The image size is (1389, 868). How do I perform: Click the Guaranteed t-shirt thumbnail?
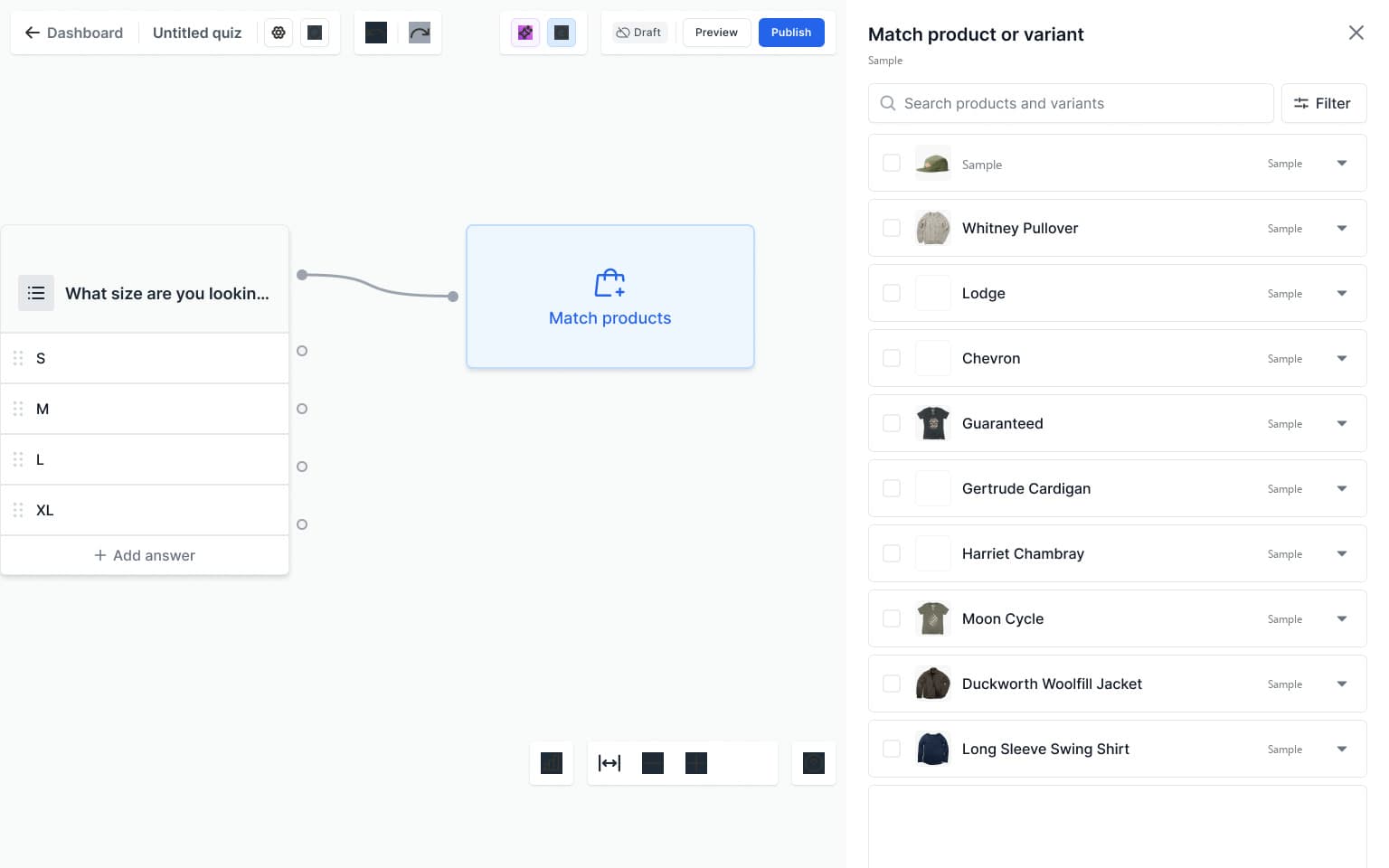pyautogui.click(x=933, y=423)
